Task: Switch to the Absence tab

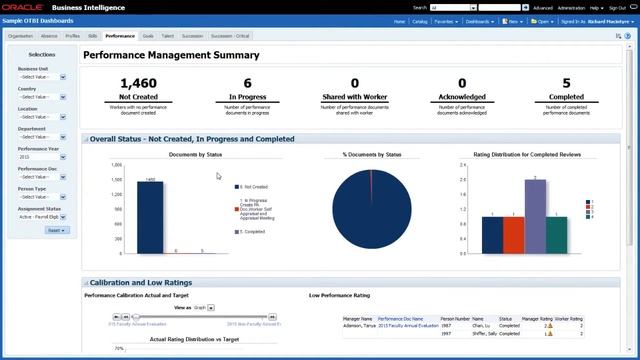Action: (49, 36)
